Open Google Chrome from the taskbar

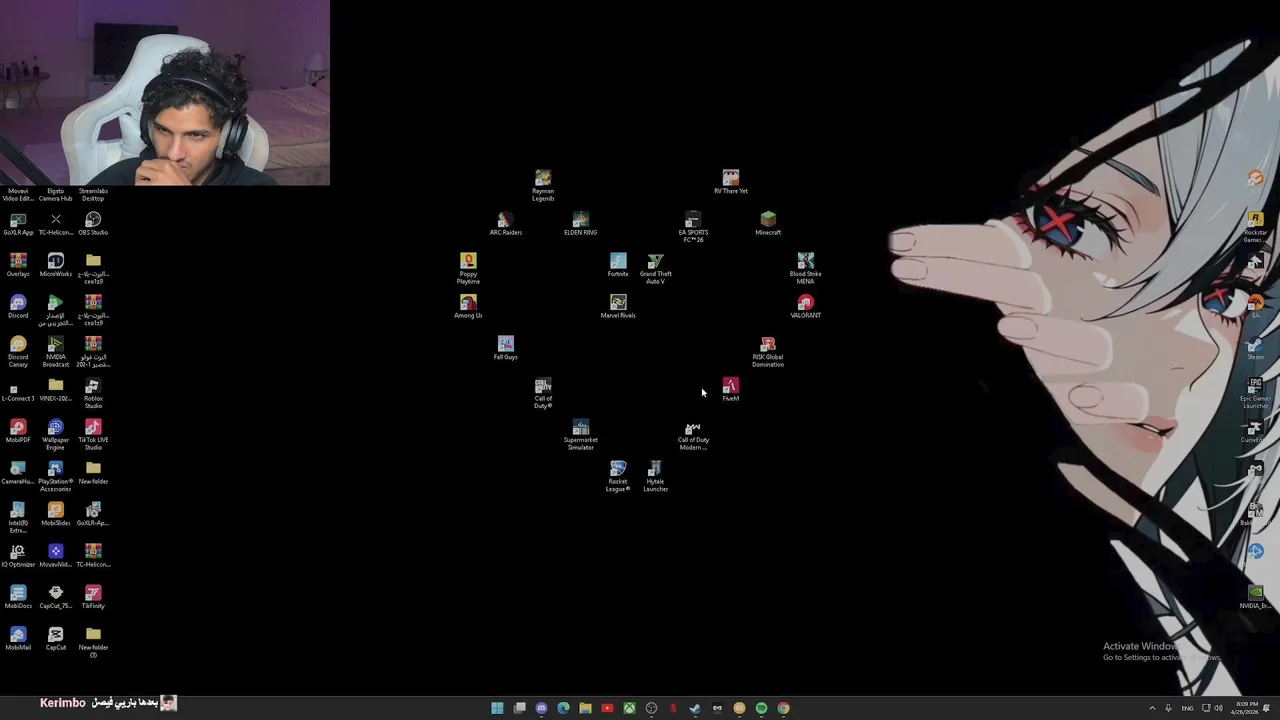783,708
